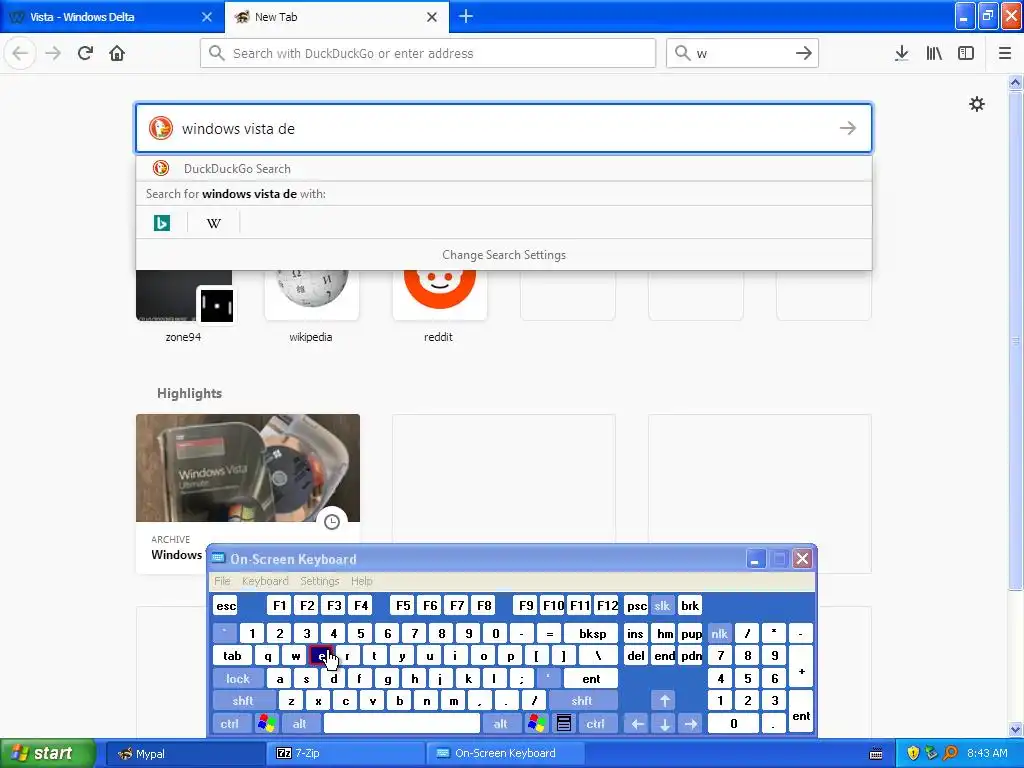This screenshot has width=1024, height=768.
Task: Select the New Tab tab
Action: click(x=337, y=17)
